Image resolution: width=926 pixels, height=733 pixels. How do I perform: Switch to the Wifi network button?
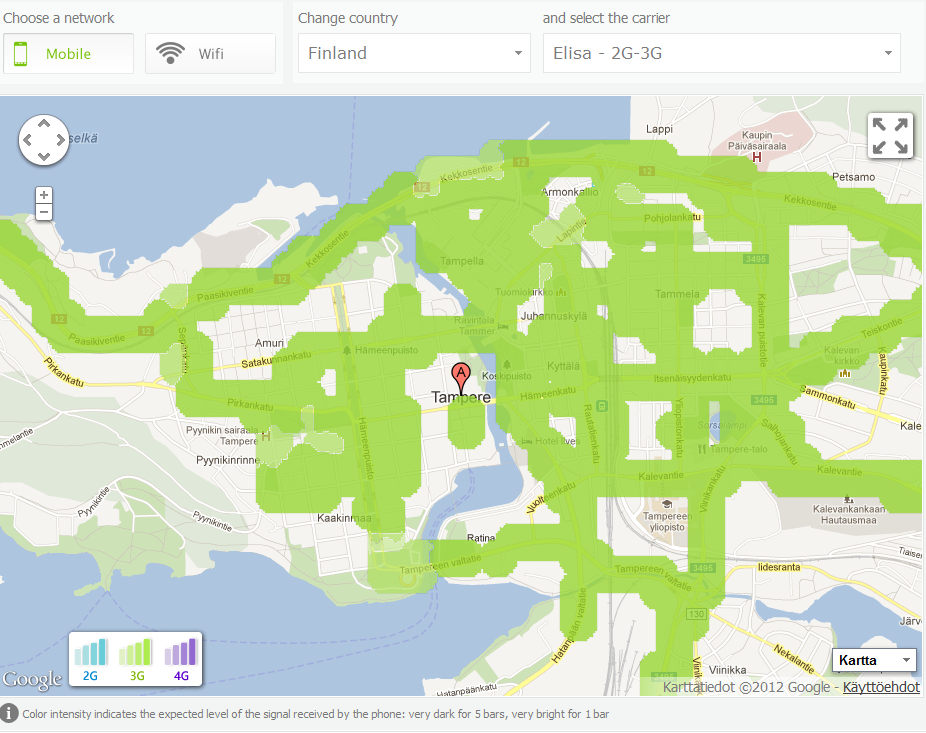click(210, 54)
